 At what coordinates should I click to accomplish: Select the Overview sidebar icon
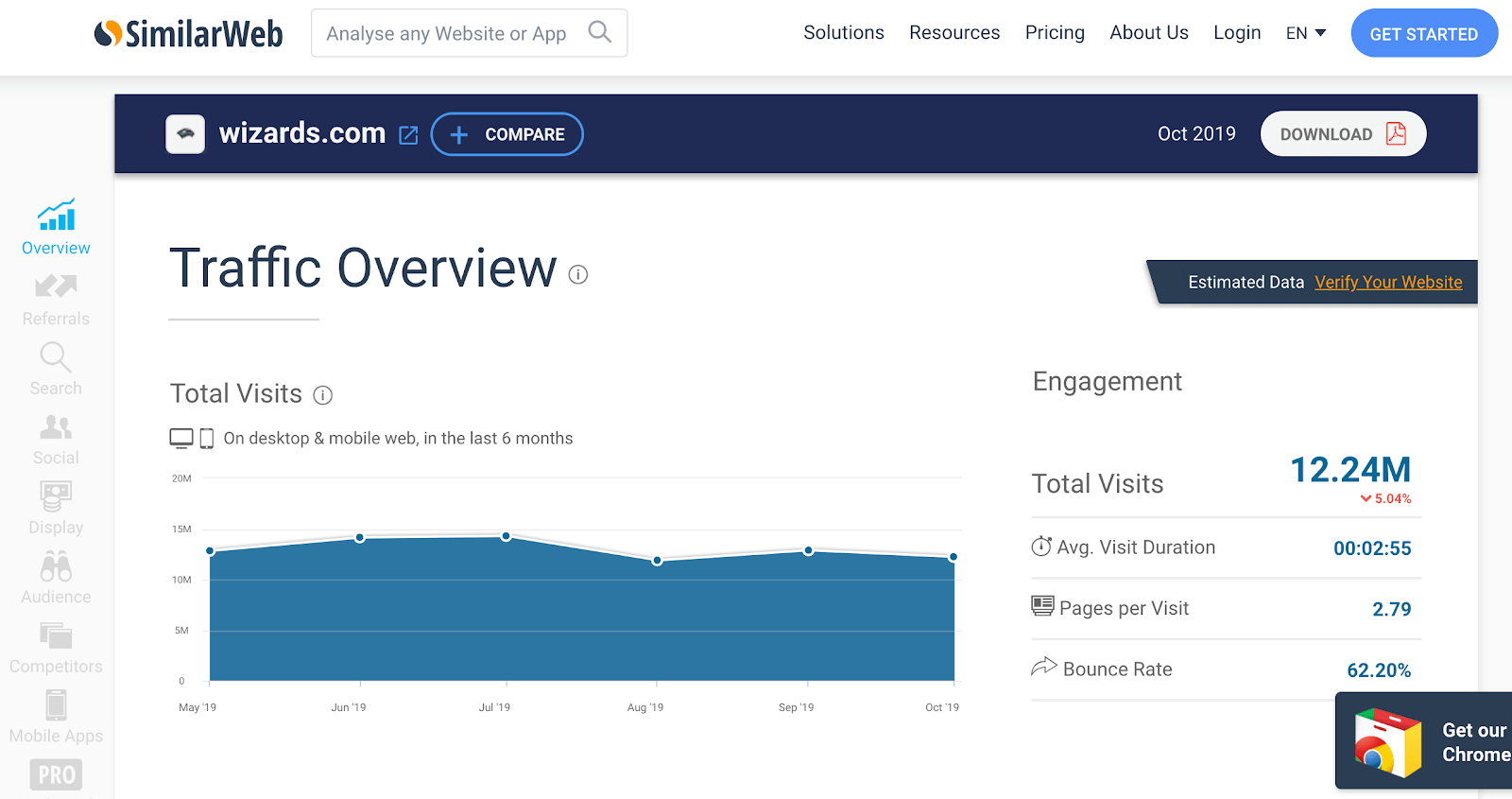coord(56,216)
